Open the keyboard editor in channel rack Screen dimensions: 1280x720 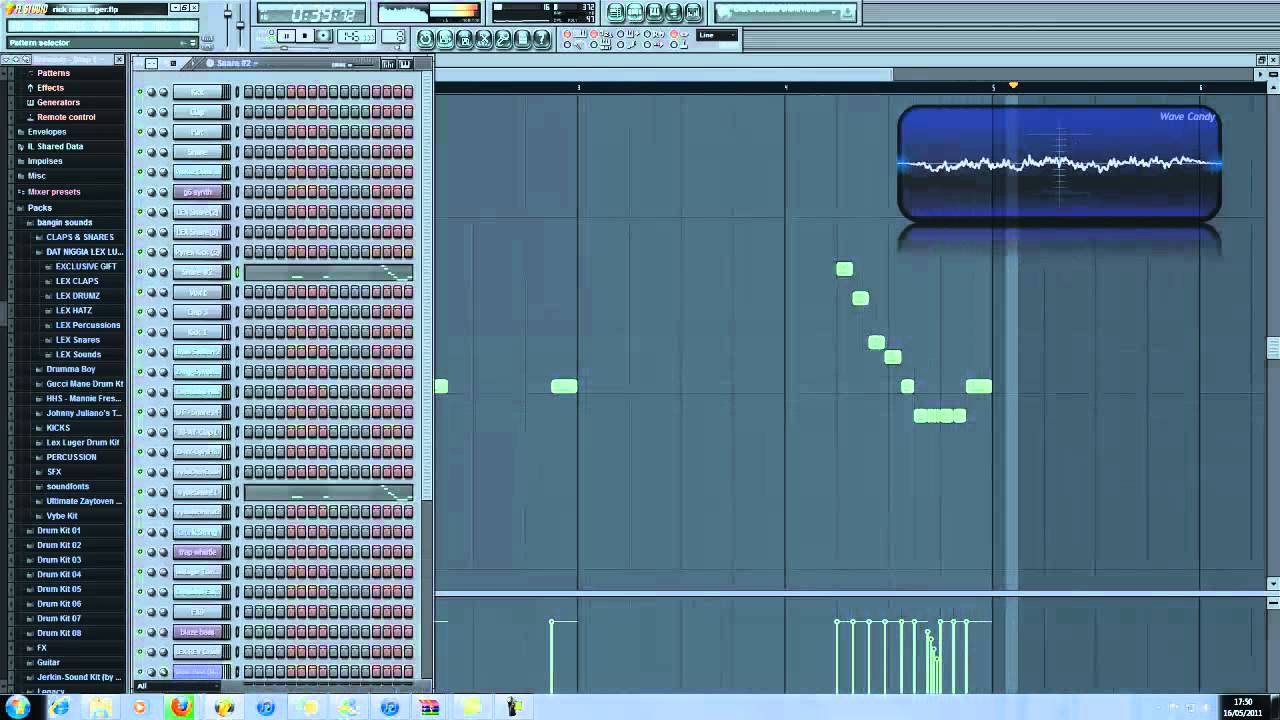pyautogui.click(x=405, y=64)
